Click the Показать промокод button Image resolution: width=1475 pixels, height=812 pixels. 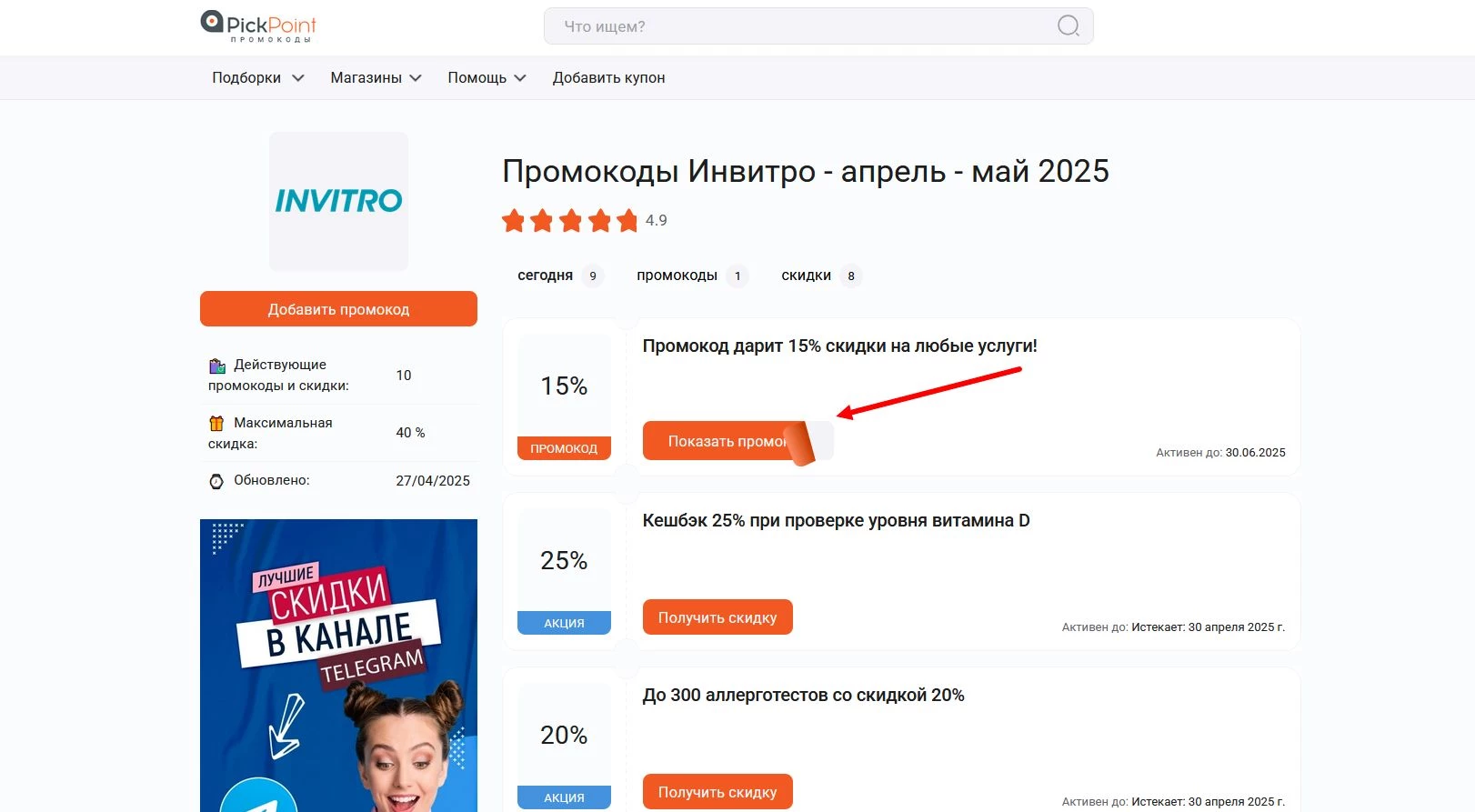coord(737,441)
